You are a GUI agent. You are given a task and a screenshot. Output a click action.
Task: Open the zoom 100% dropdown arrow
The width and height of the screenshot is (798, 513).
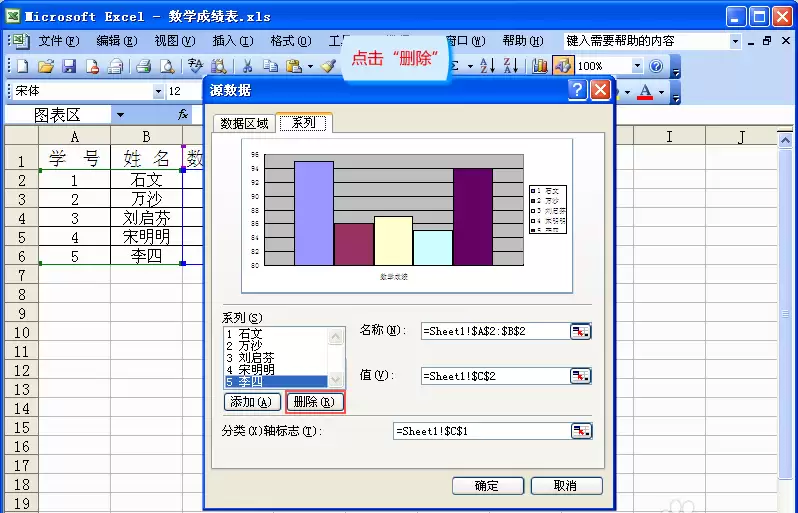coord(637,66)
